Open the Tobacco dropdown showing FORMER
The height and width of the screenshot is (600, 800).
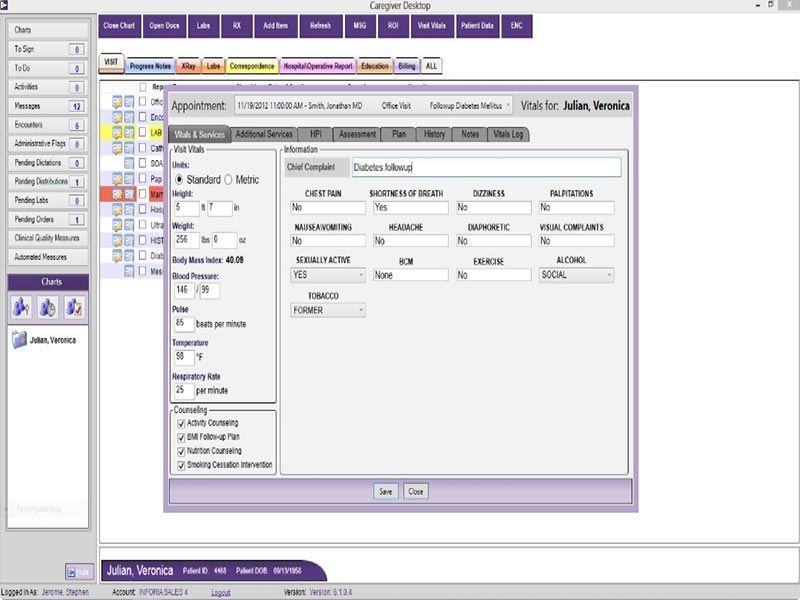point(328,310)
